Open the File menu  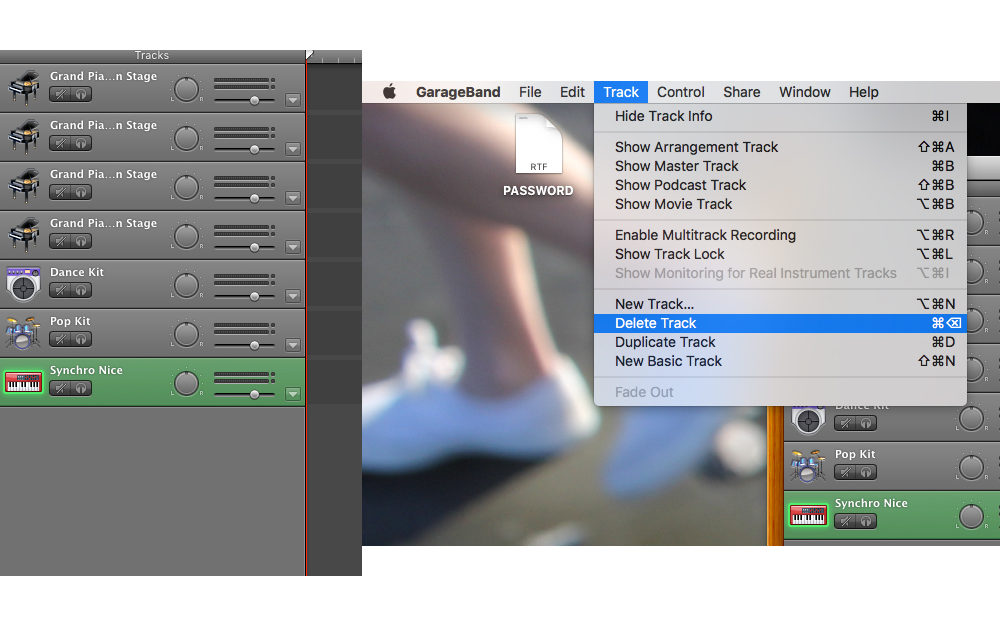[x=530, y=92]
